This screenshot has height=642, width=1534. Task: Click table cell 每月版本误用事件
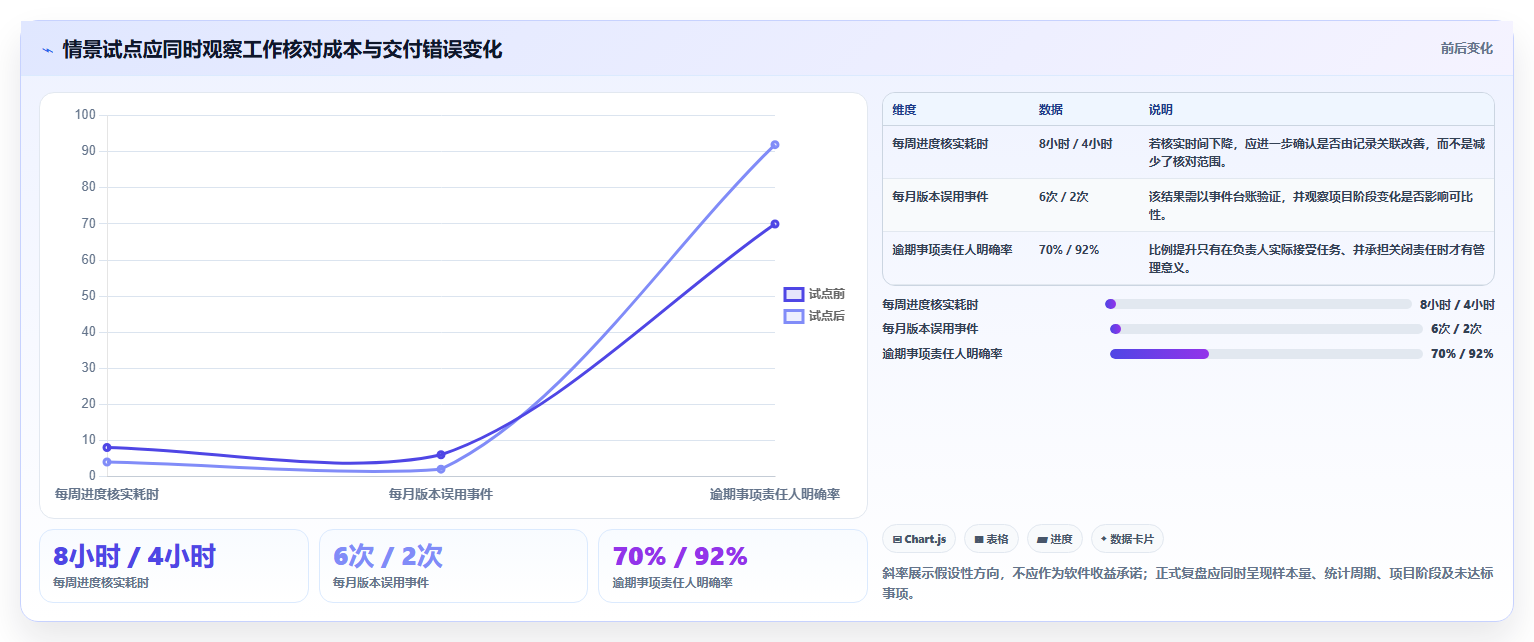[x=941, y=197]
